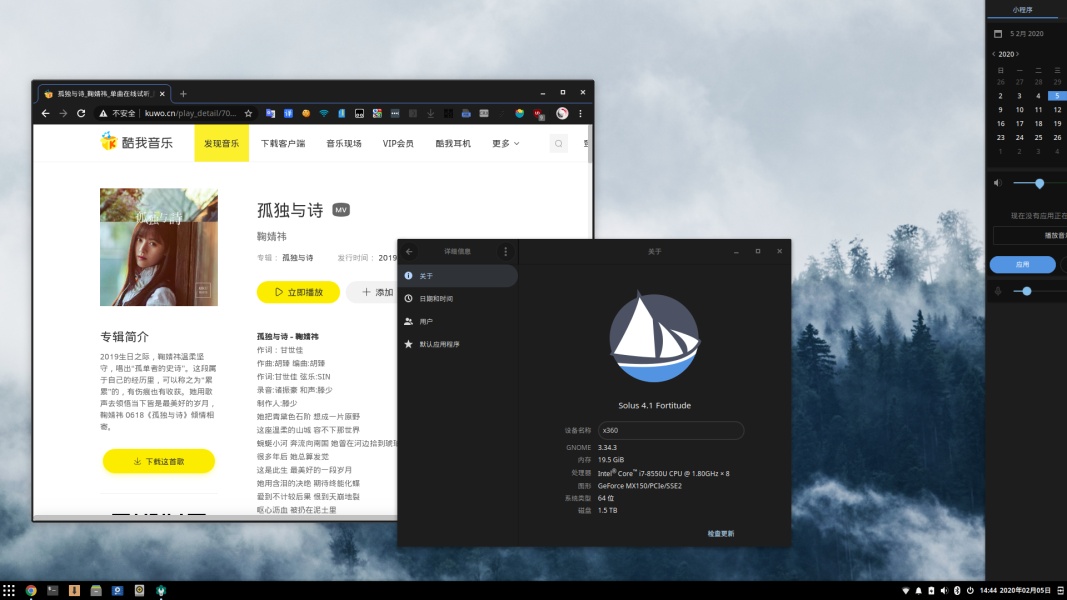Click the 立即播放 play button
The image size is (1067, 600).
coord(298,292)
